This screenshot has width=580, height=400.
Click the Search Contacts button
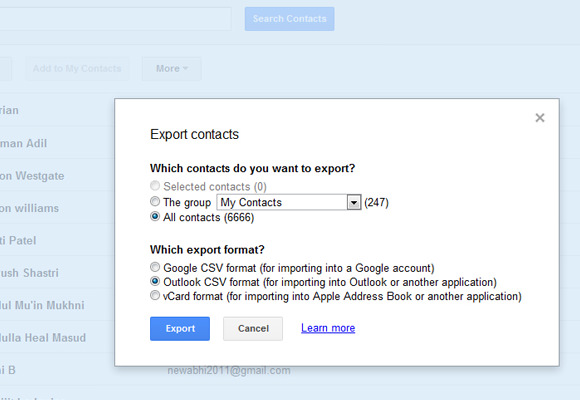290,19
